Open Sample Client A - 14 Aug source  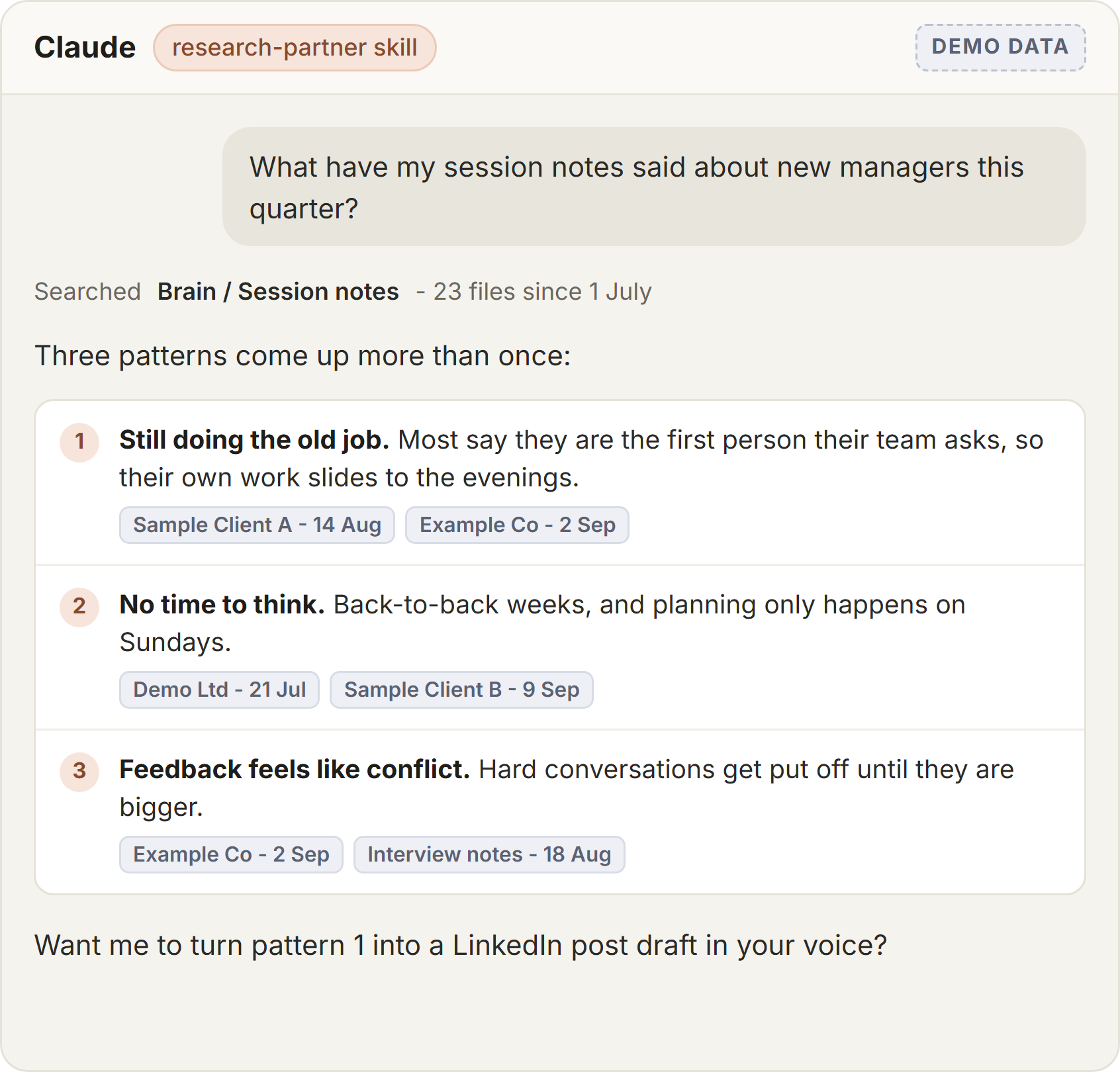tap(257, 525)
